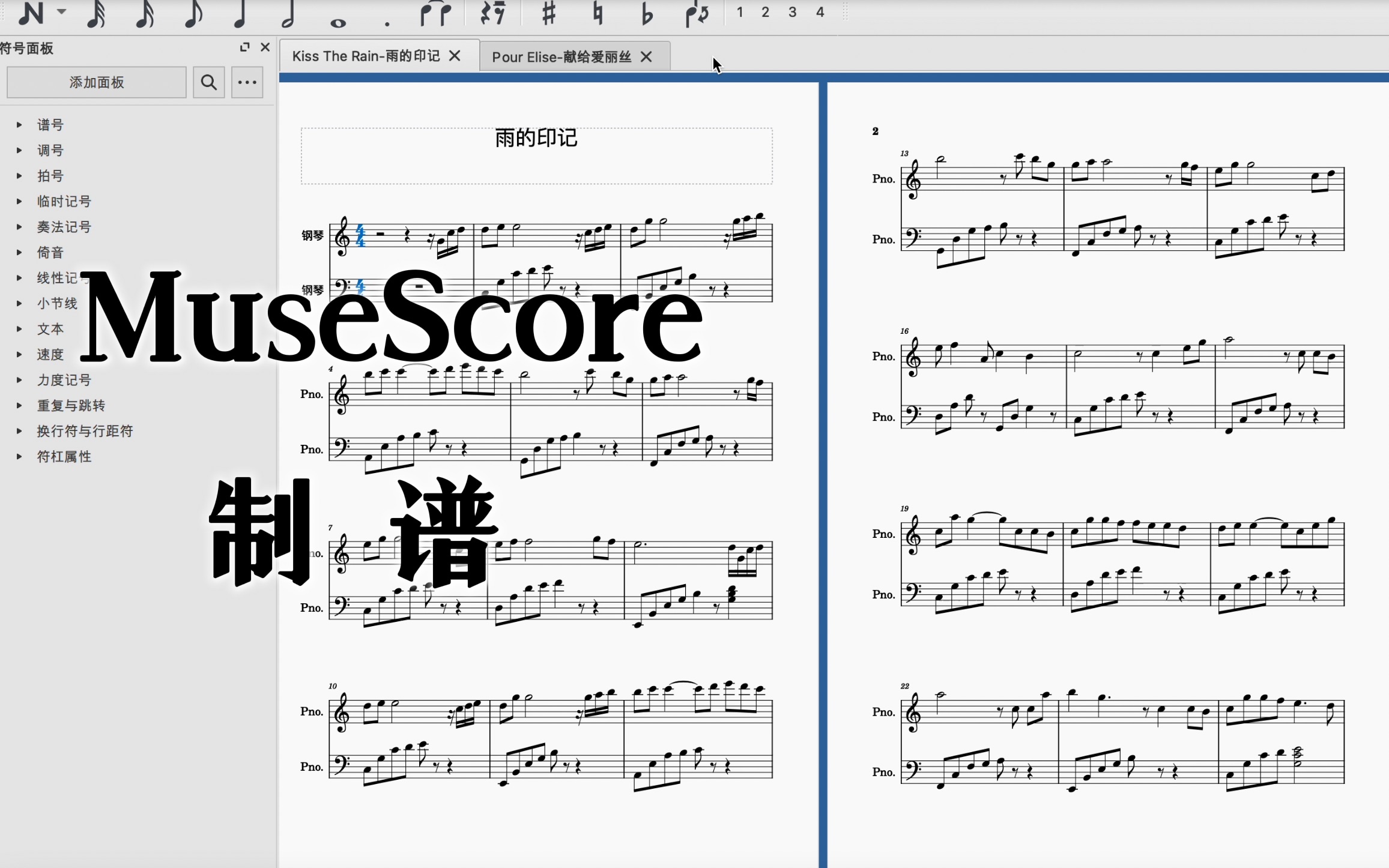Expand the 力度记号 palette

pyautogui.click(x=19, y=380)
